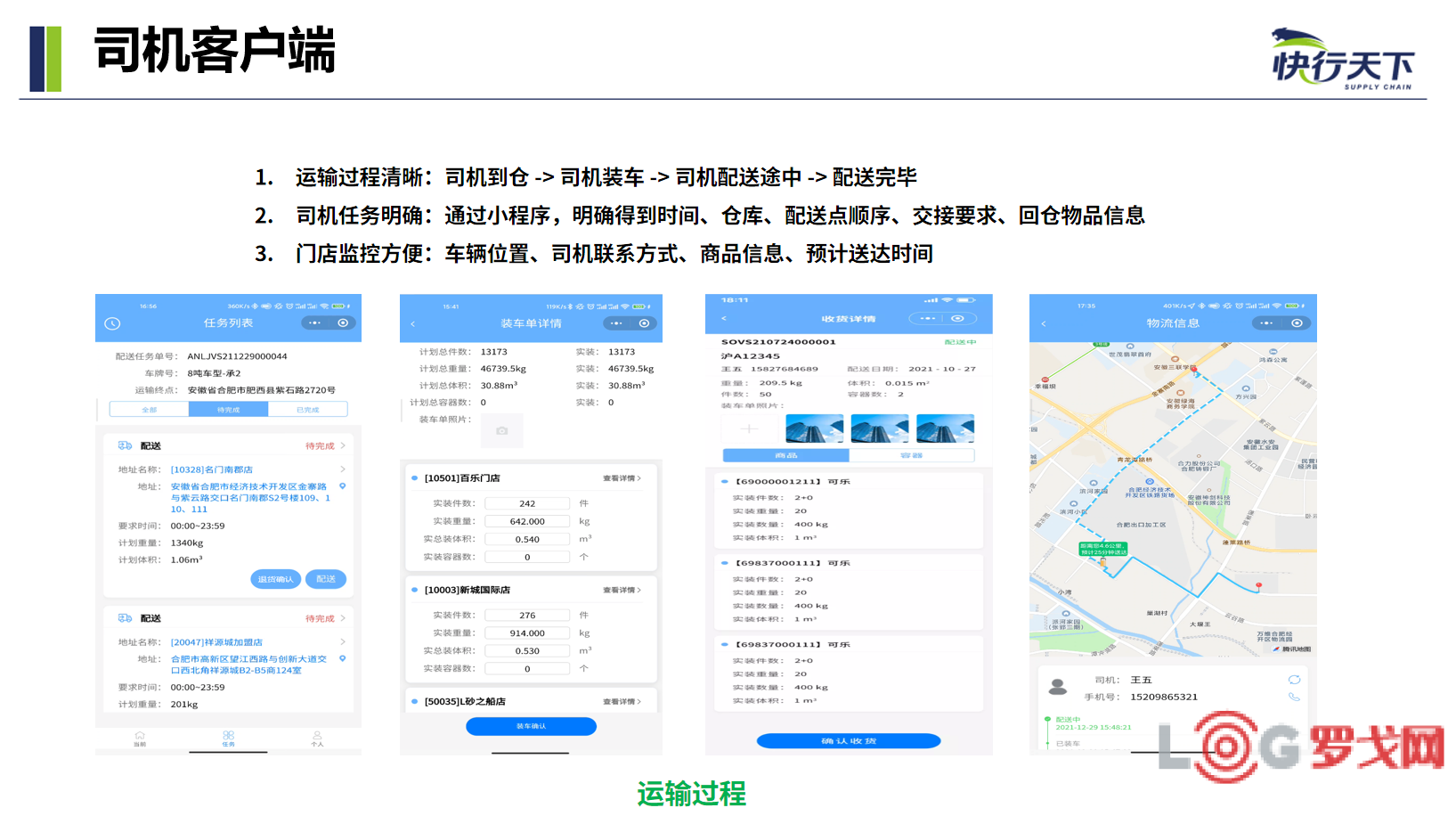Select order number SOVS210724000001

coord(778,342)
